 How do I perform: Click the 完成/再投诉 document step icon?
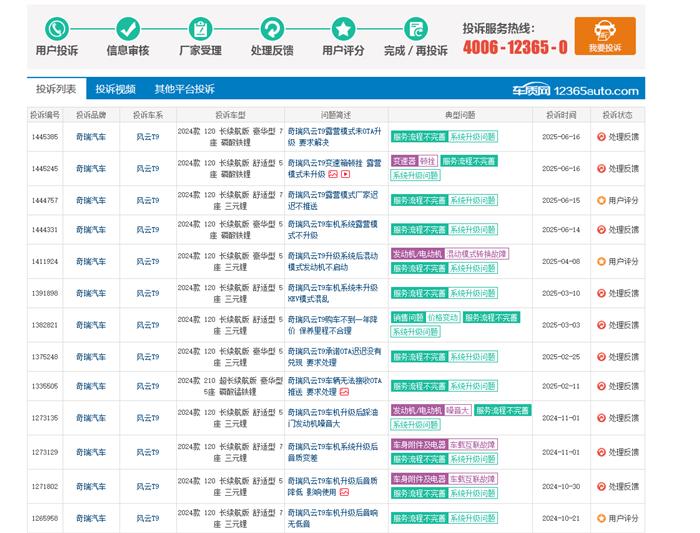(x=416, y=29)
